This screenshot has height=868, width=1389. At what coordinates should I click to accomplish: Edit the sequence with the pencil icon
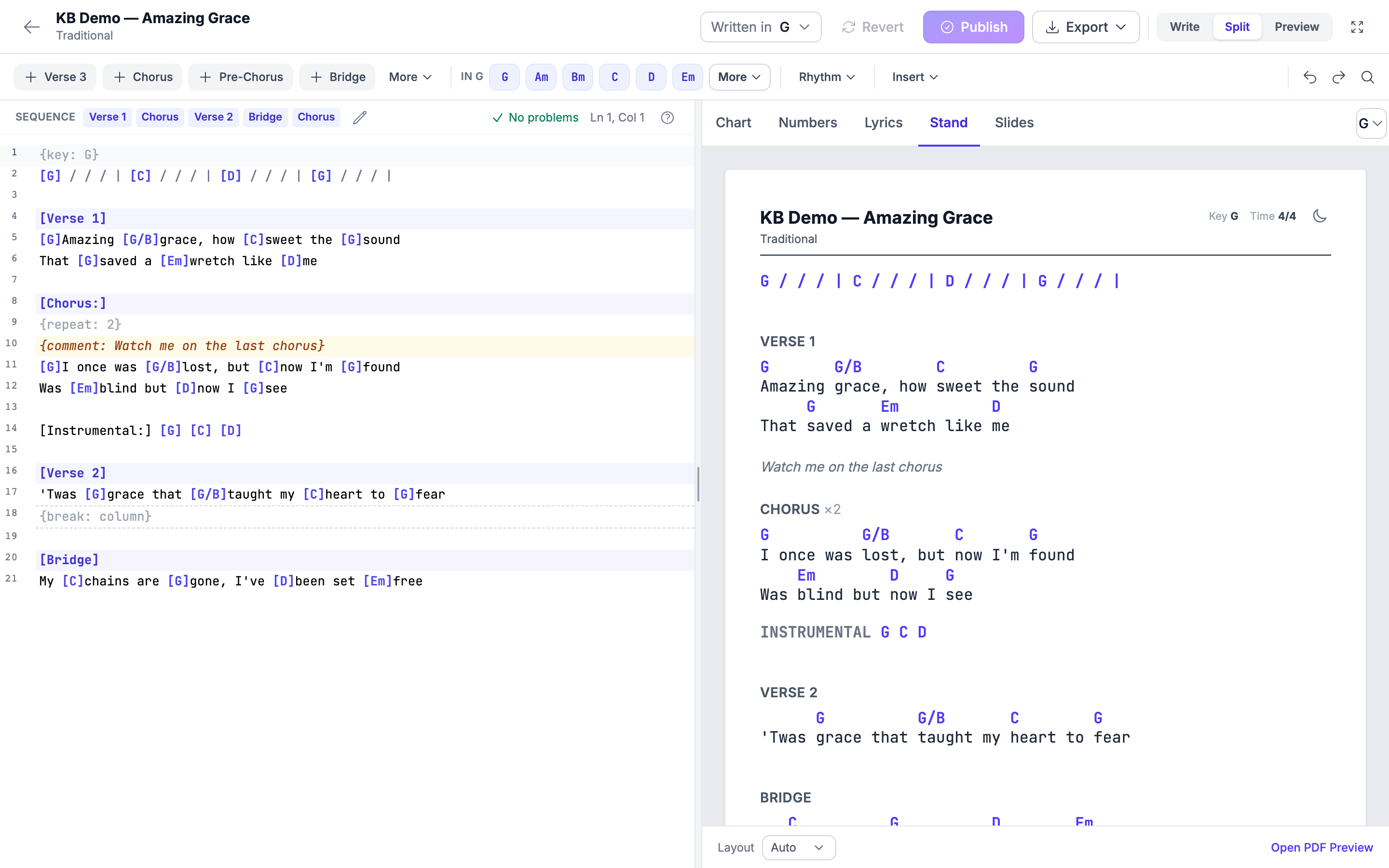tap(360, 117)
